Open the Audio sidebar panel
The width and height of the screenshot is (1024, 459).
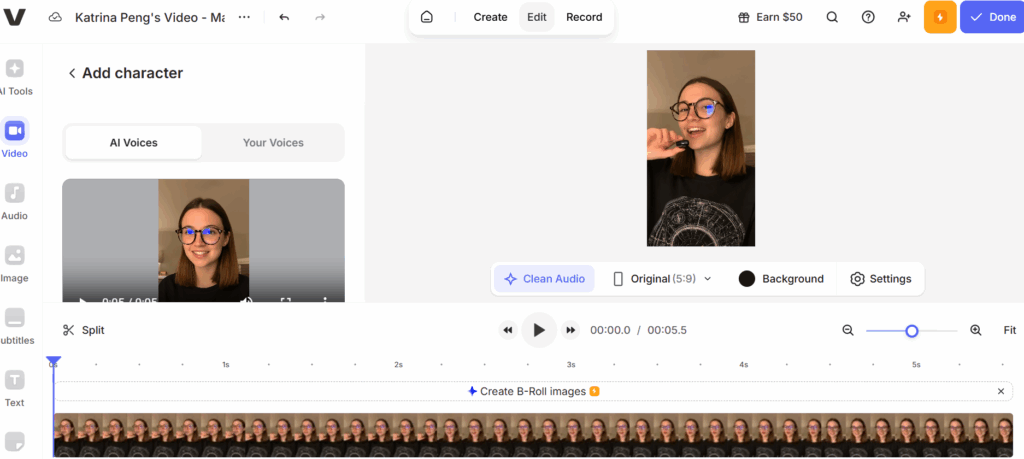point(15,201)
